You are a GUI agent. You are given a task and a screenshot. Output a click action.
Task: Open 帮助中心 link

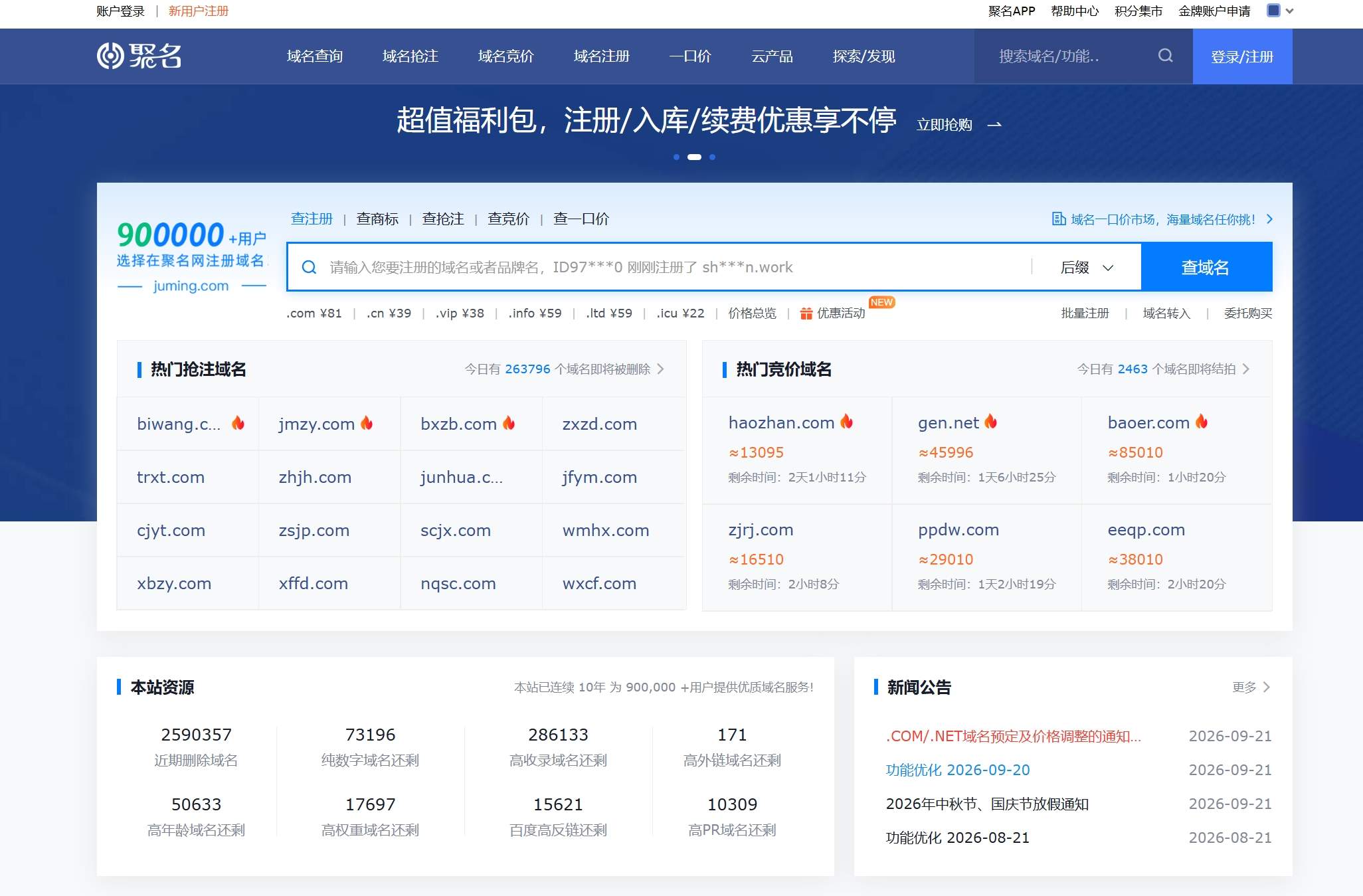point(1075,11)
